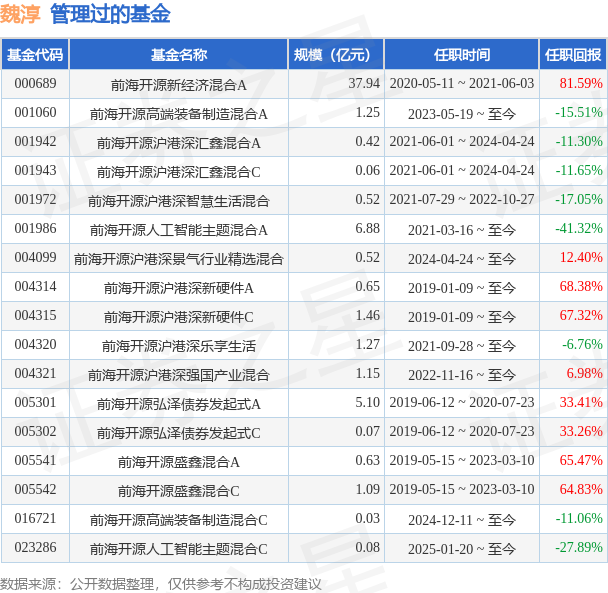
Task: Select fund name 前海开源弘泽债券发起式A
Action: 179,404
